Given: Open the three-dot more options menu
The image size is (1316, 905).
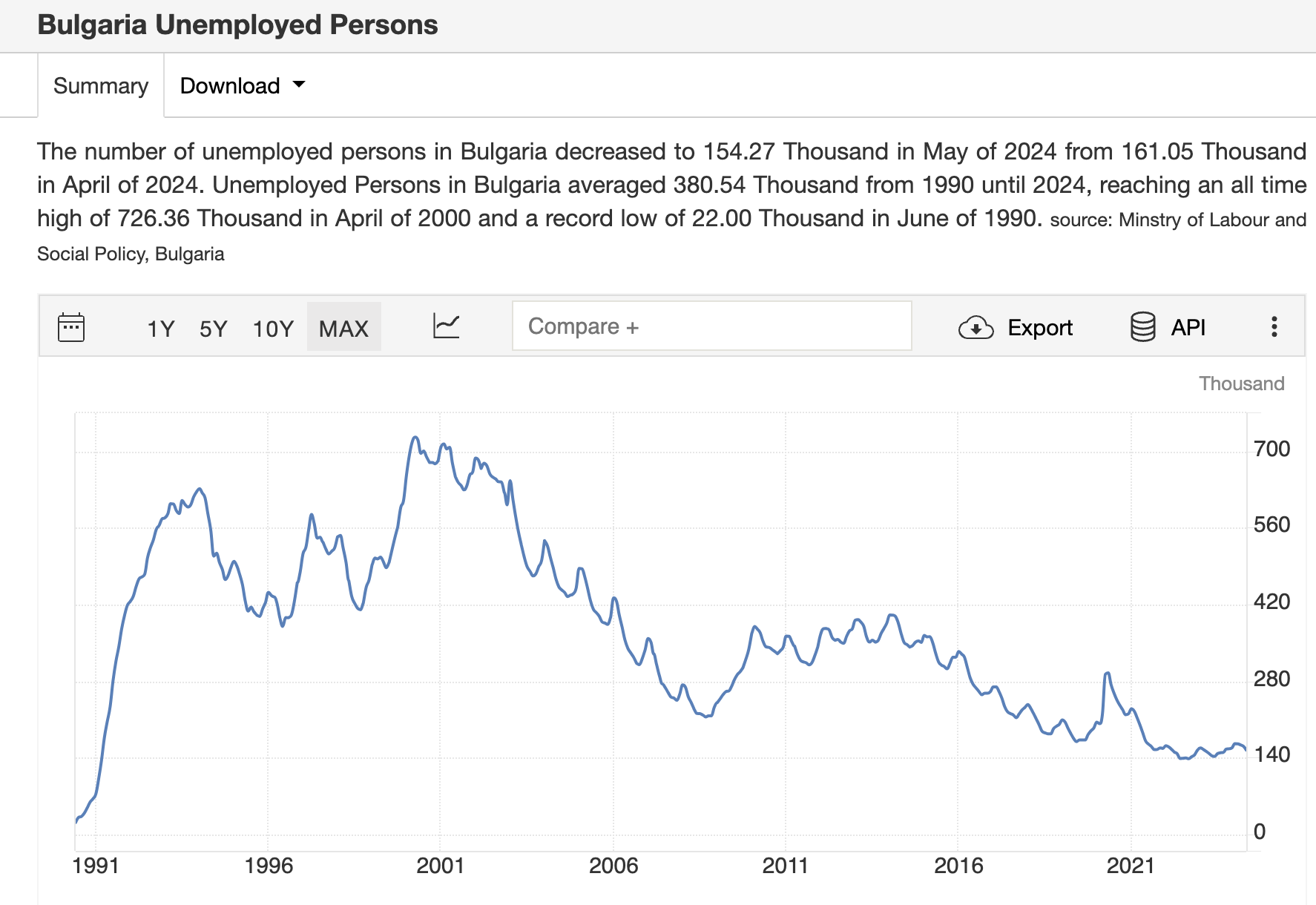Looking at the screenshot, I should [x=1274, y=327].
